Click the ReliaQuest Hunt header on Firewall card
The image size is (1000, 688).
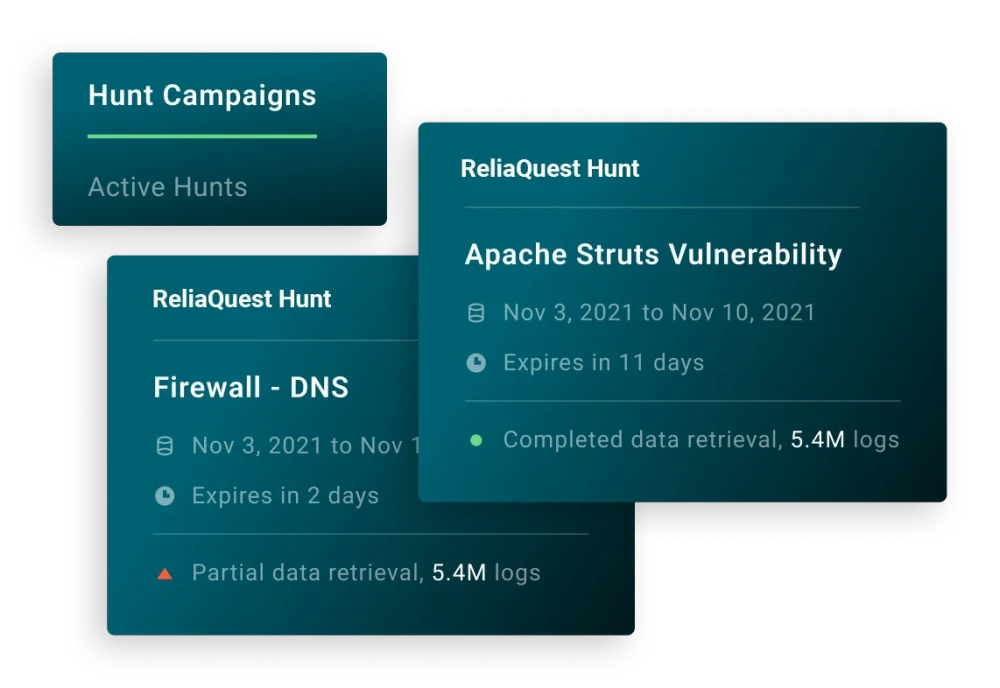242,298
